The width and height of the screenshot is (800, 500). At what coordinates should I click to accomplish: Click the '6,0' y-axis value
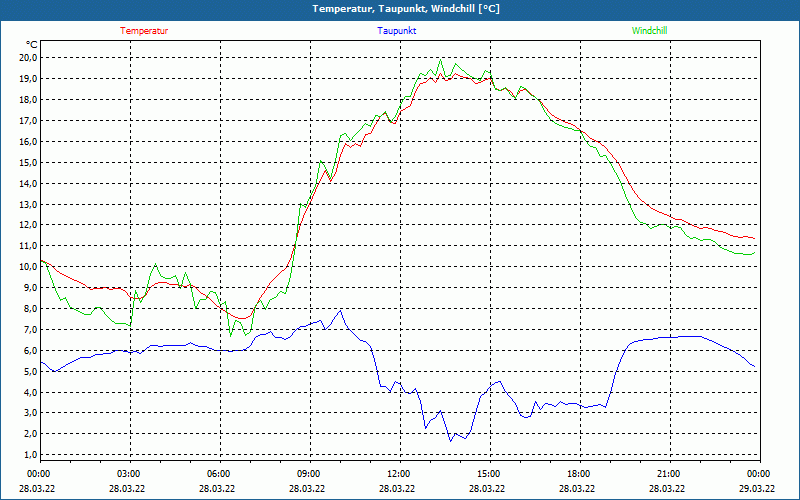point(30,351)
